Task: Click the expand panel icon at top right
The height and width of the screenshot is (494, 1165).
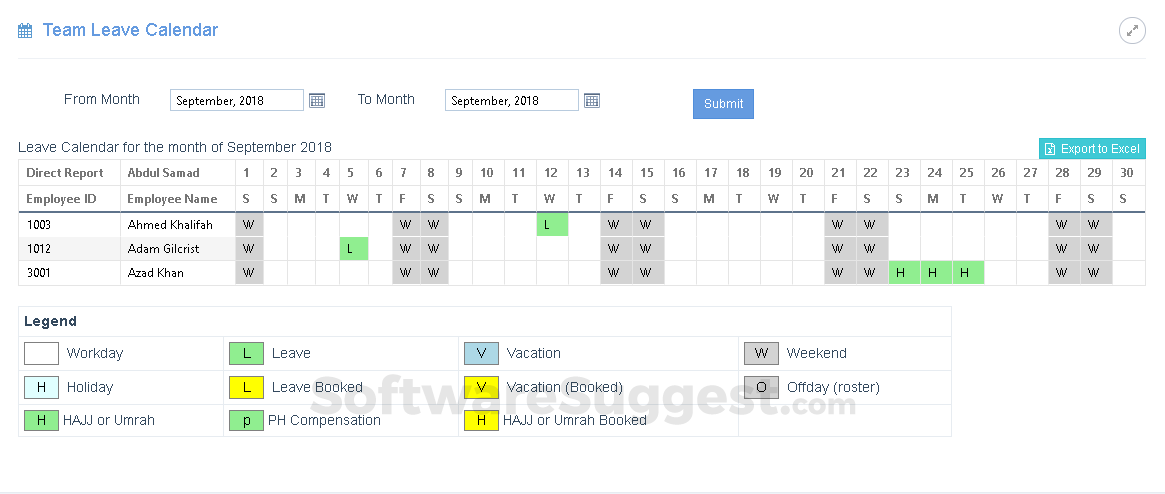Action: (x=1132, y=31)
